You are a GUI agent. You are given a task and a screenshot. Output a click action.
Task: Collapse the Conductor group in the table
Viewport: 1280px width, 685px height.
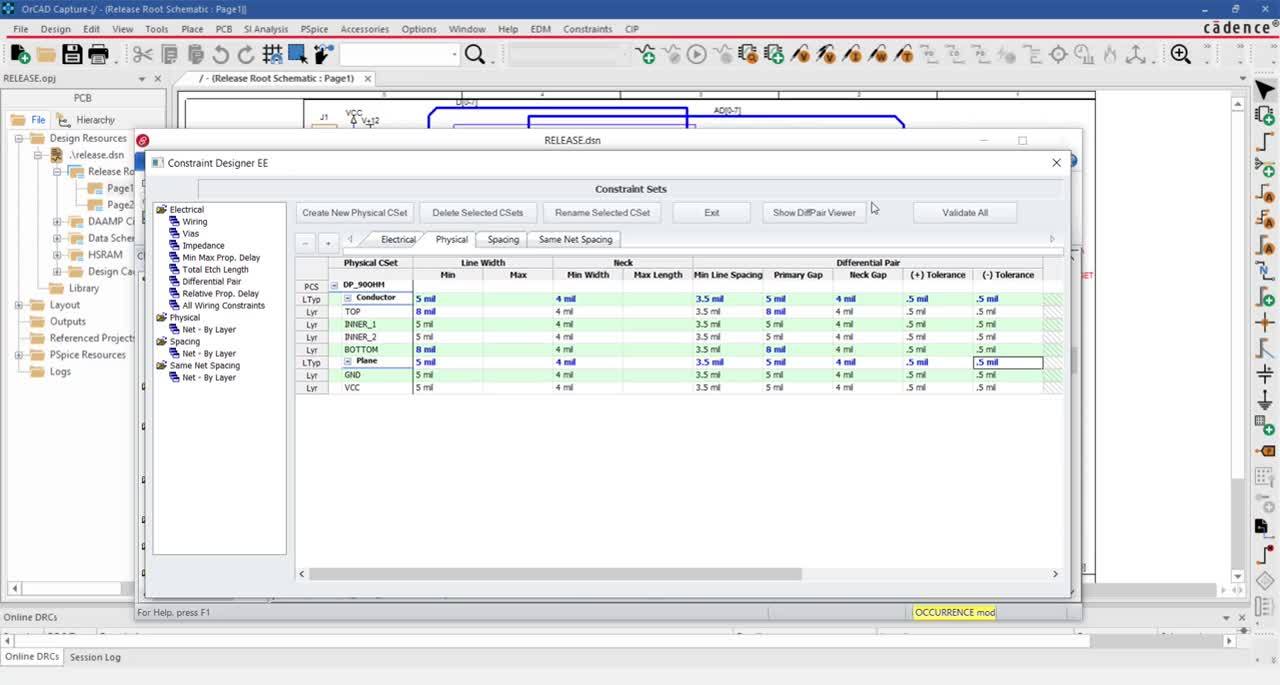click(x=347, y=297)
